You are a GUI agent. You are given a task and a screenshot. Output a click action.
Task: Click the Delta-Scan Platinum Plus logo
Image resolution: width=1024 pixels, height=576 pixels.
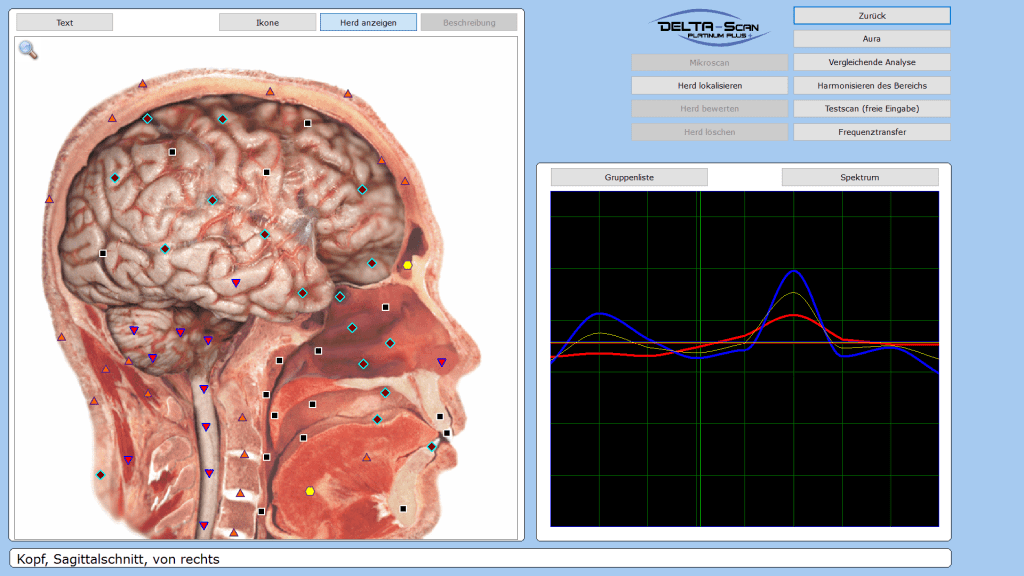tap(709, 27)
